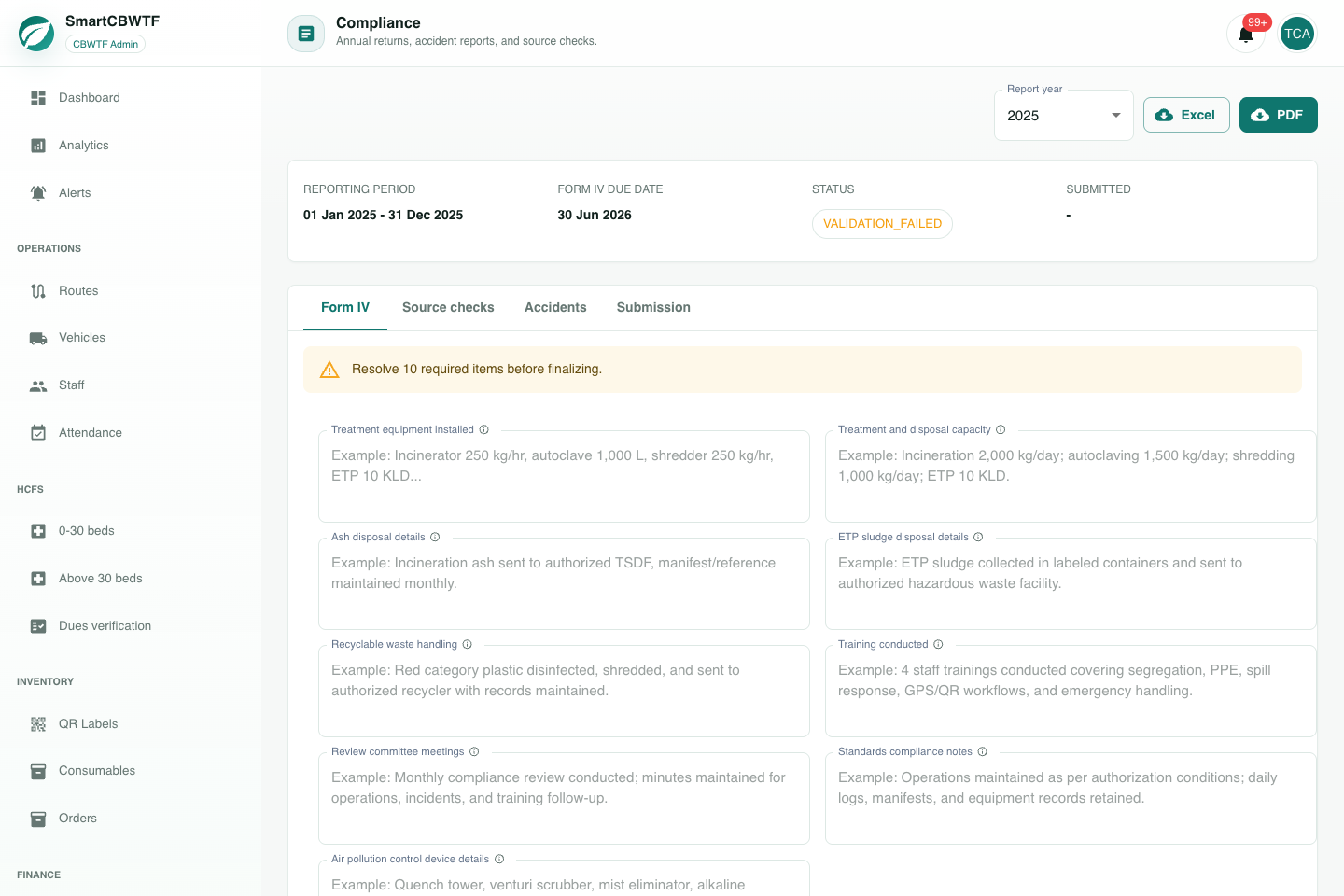The image size is (1344, 896).
Task: Focus the Ash disposal details field
Action: [x=564, y=583]
